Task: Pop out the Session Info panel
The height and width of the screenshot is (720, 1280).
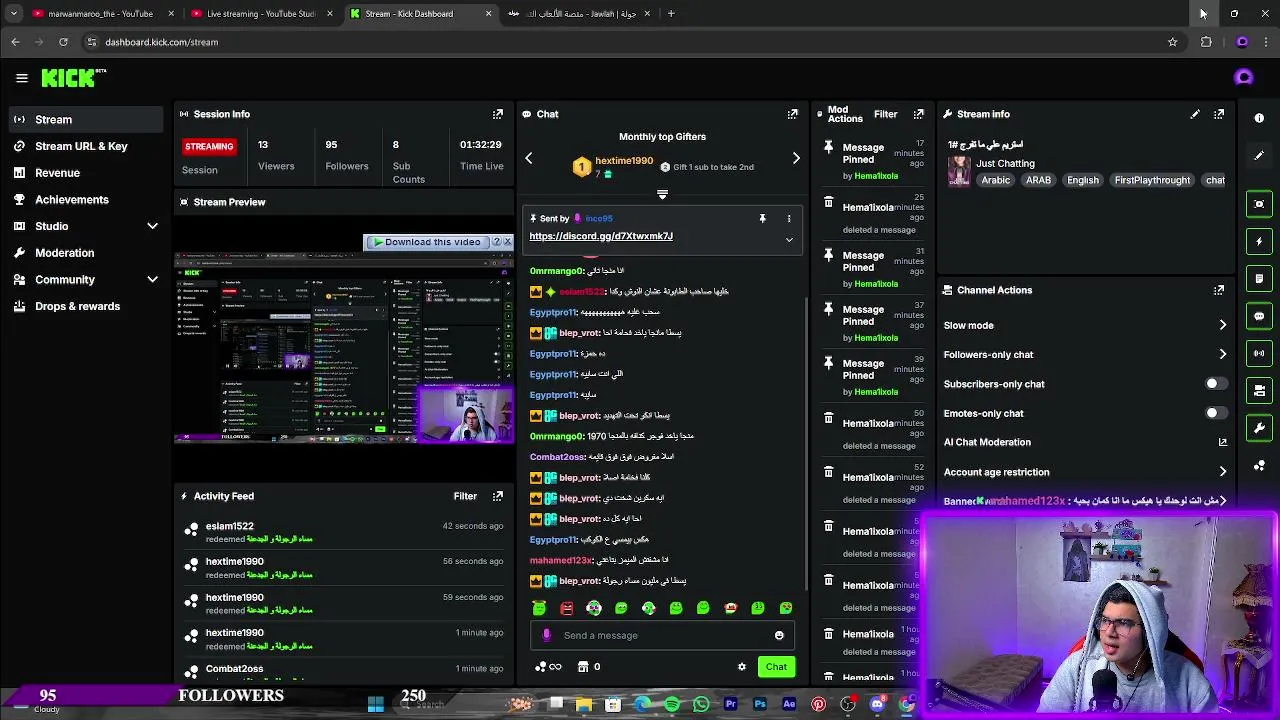Action: coord(498,114)
